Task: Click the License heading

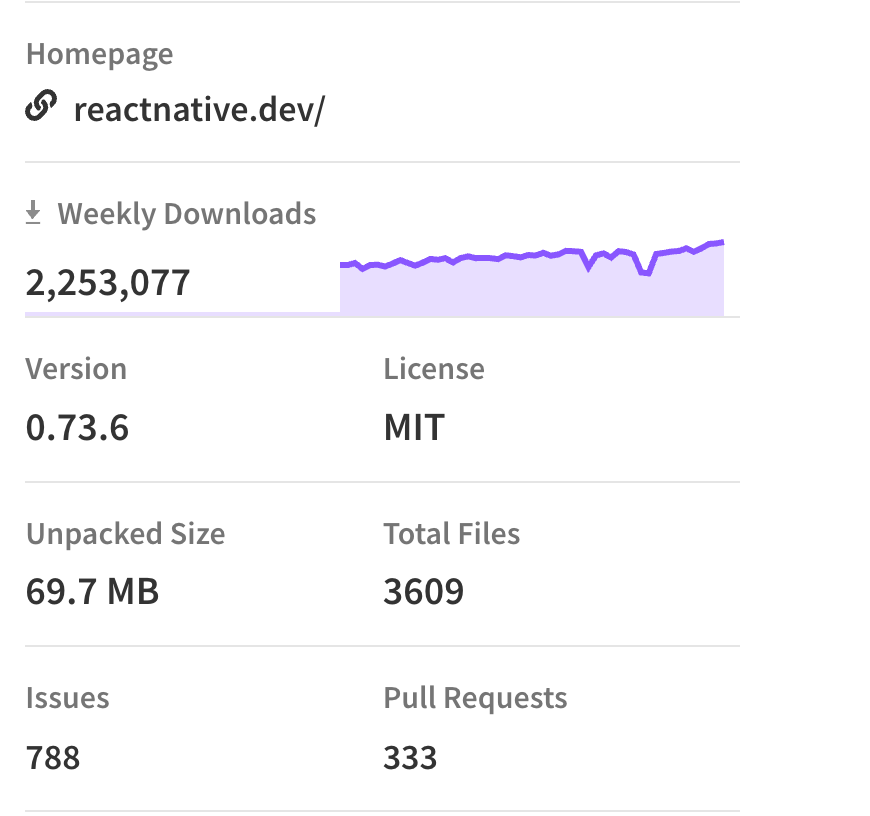Action: 434,369
